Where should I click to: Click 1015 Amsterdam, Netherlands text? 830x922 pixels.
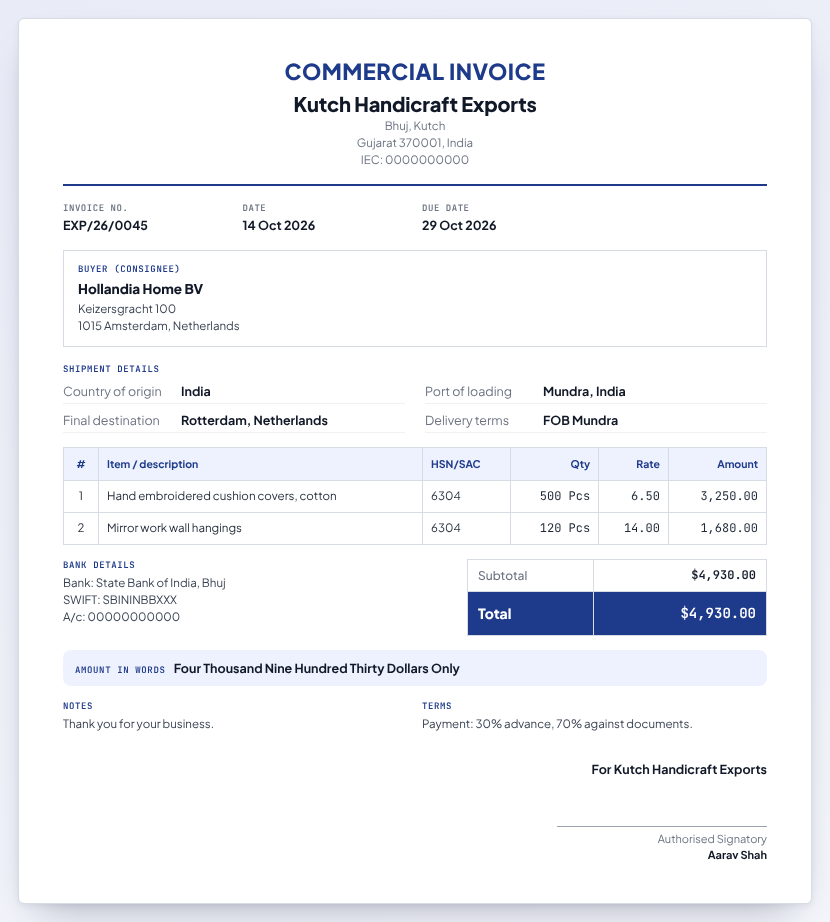159,326
